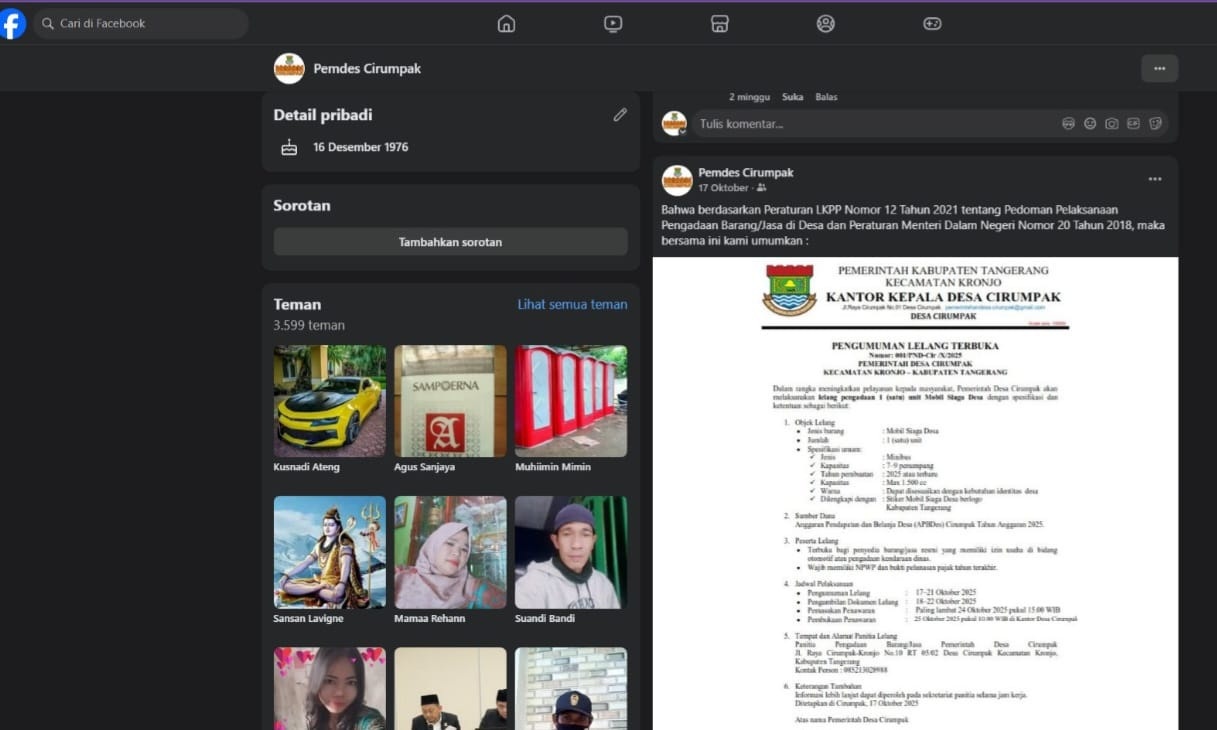1217x730 pixels.
Task: Open Kusnadi Ateng's friend thumbnail
Action: click(x=329, y=401)
